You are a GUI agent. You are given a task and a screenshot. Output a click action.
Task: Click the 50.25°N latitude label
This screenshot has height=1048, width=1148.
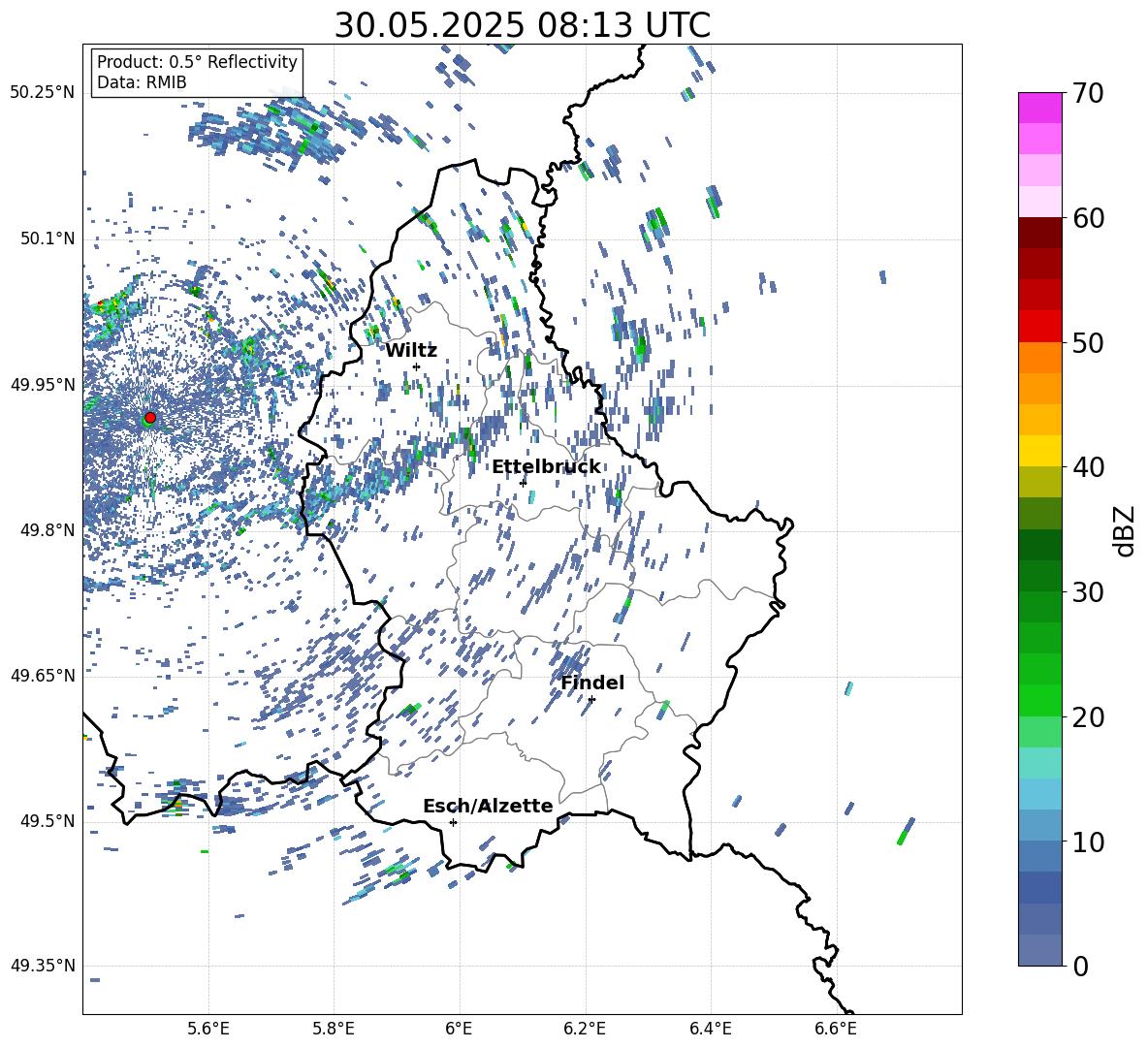(x=43, y=93)
